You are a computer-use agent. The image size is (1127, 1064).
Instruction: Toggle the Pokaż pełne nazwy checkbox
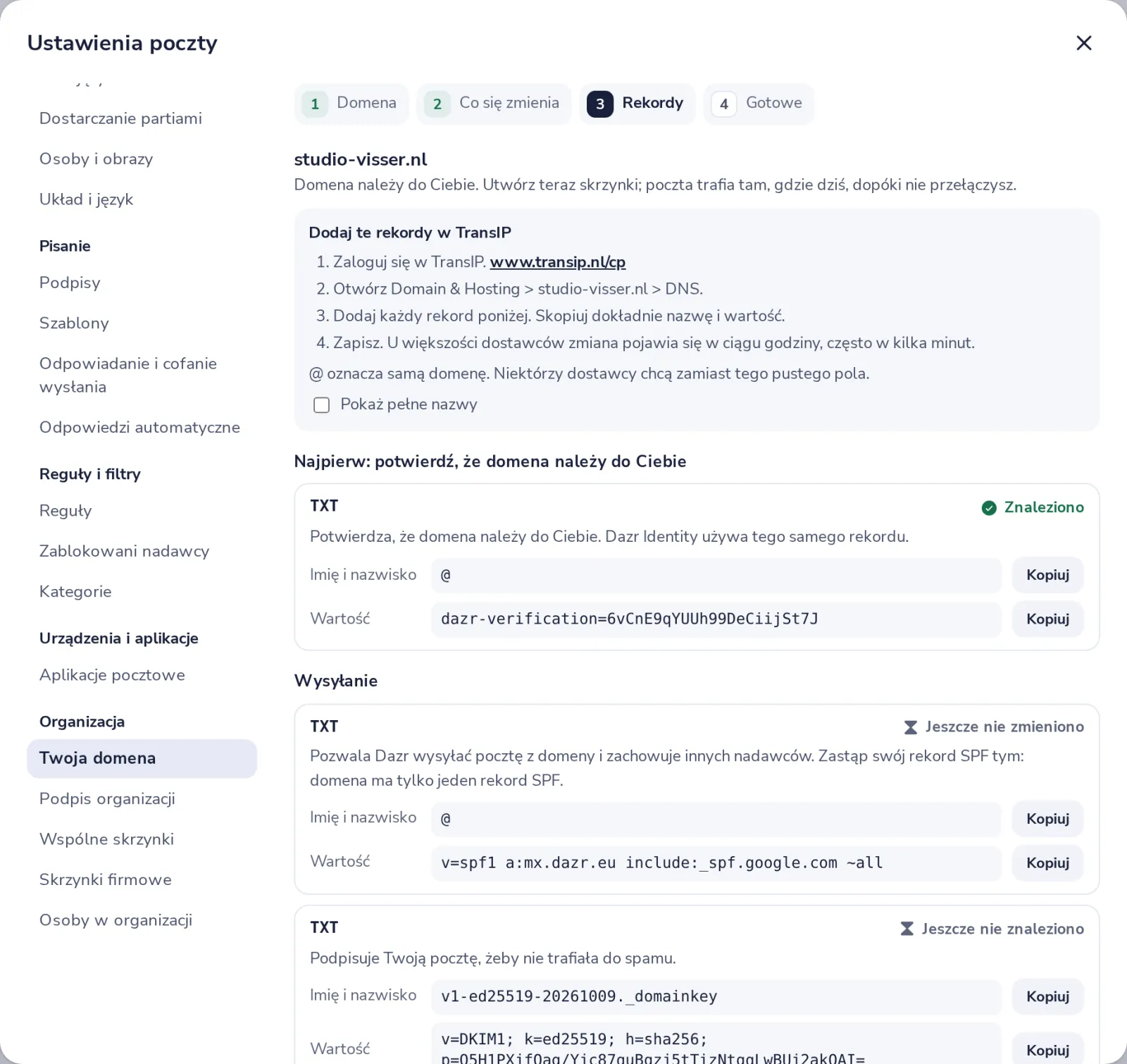pyautogui.click(x=321, y=405)
